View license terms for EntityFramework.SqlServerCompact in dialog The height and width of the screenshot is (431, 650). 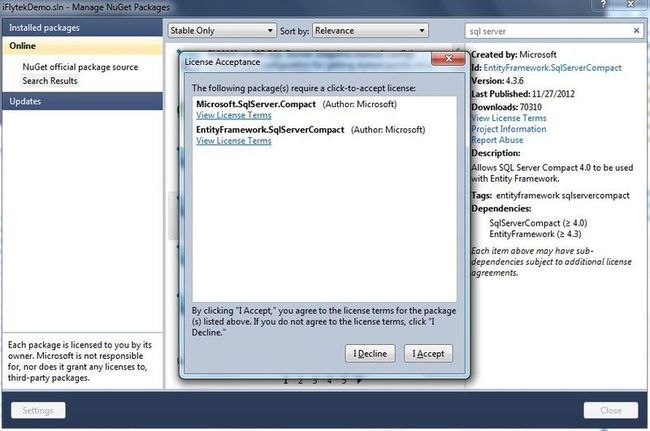pyautogui.click(x=234, y=141)
